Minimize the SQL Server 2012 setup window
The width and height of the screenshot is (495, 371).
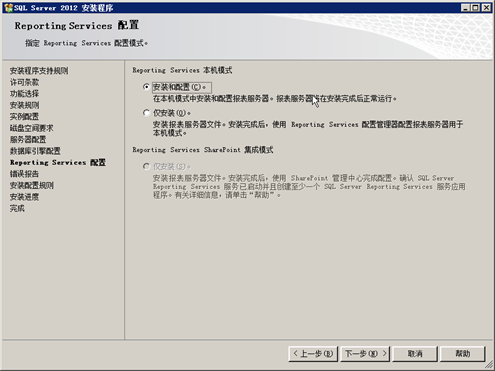465,8
